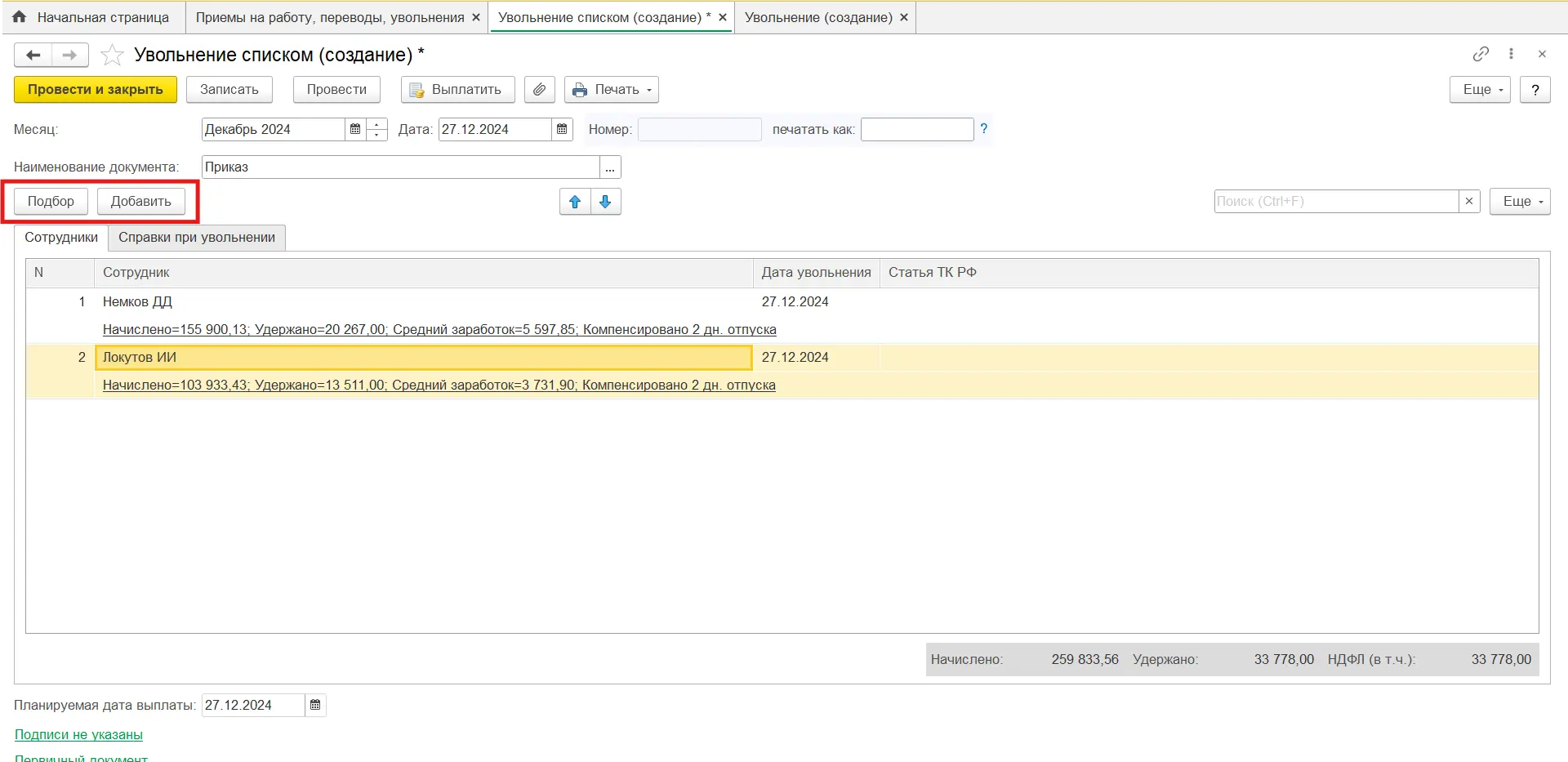Switch to Справки при увольнении tab
Image resolution: width=1568 pixels, height=762 pixels.
tap(197, 238)
